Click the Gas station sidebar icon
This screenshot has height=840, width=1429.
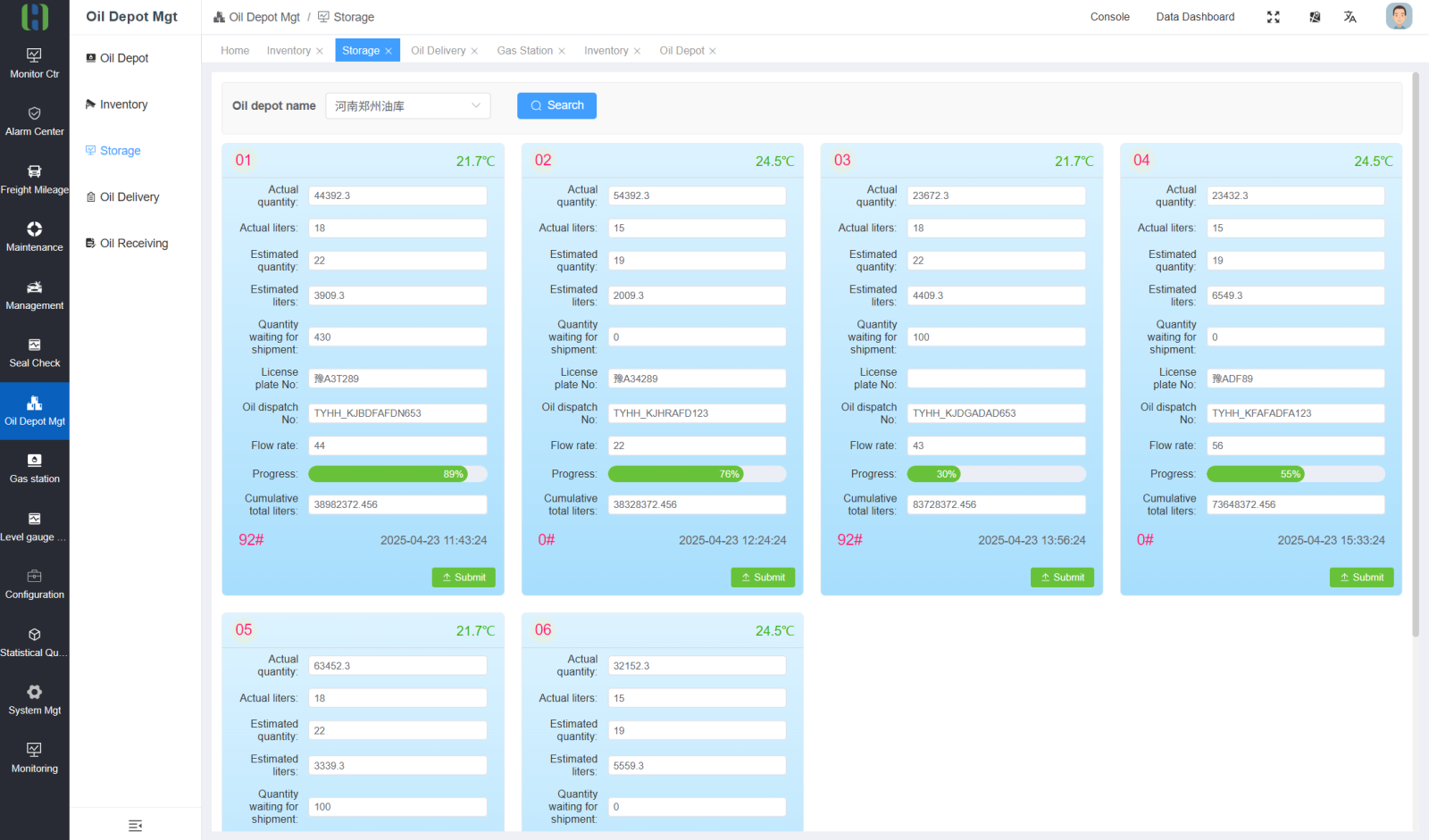[34, 461]
